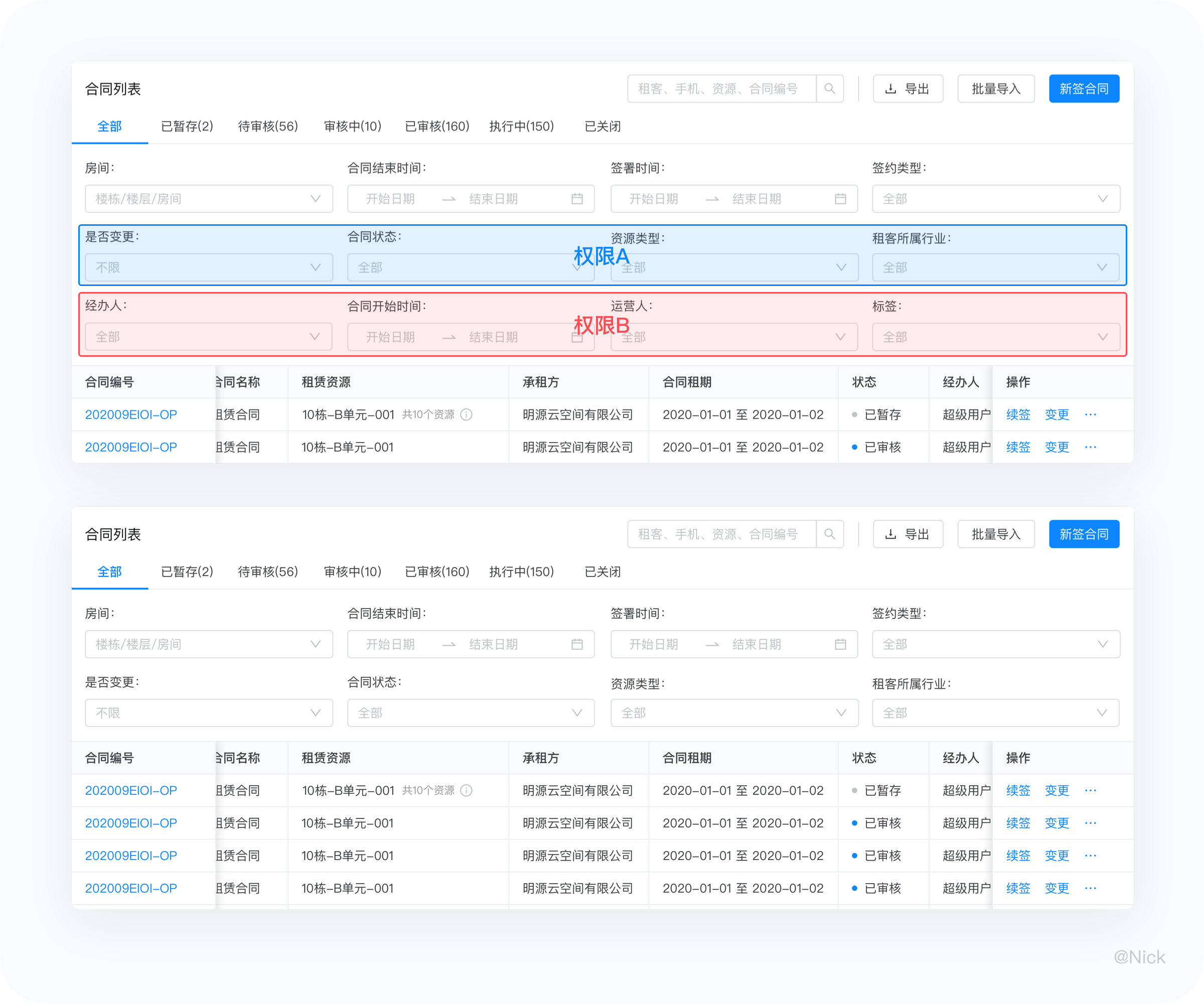Select the 已关闭 tab in top panel
Image resolution: width=1204 pixels, height=1004 pixels.
tap(602, 126)
